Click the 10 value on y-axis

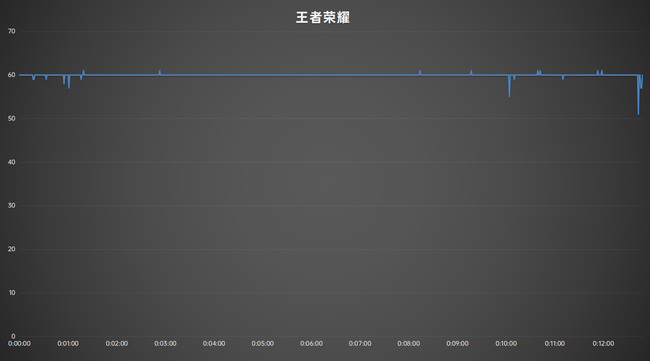(12, 293)
